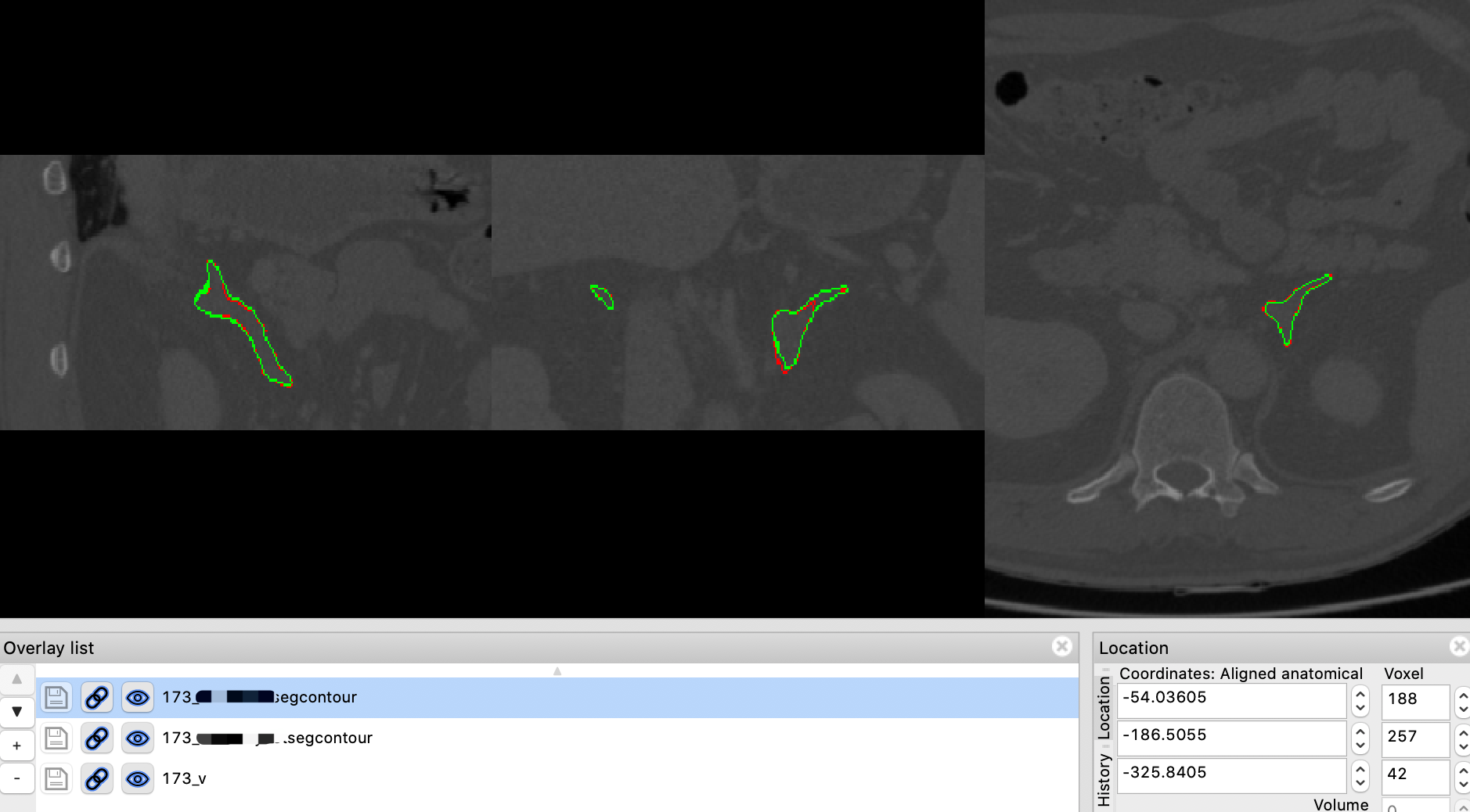Viewport: 1470px width, 812px height.
Task: Toggle visibility of the second segcontour overlay
Action: [138, 738]
